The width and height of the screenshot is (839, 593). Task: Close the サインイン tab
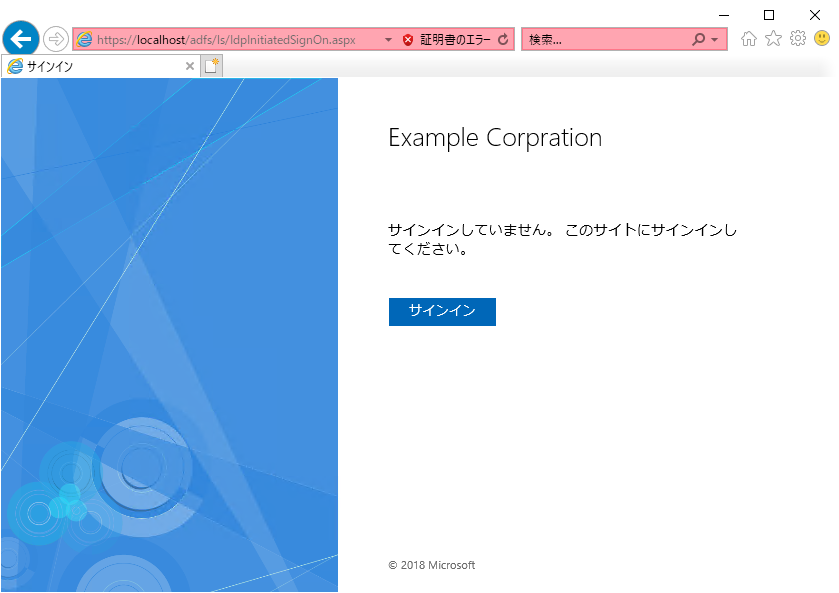[x=189, y=66]
